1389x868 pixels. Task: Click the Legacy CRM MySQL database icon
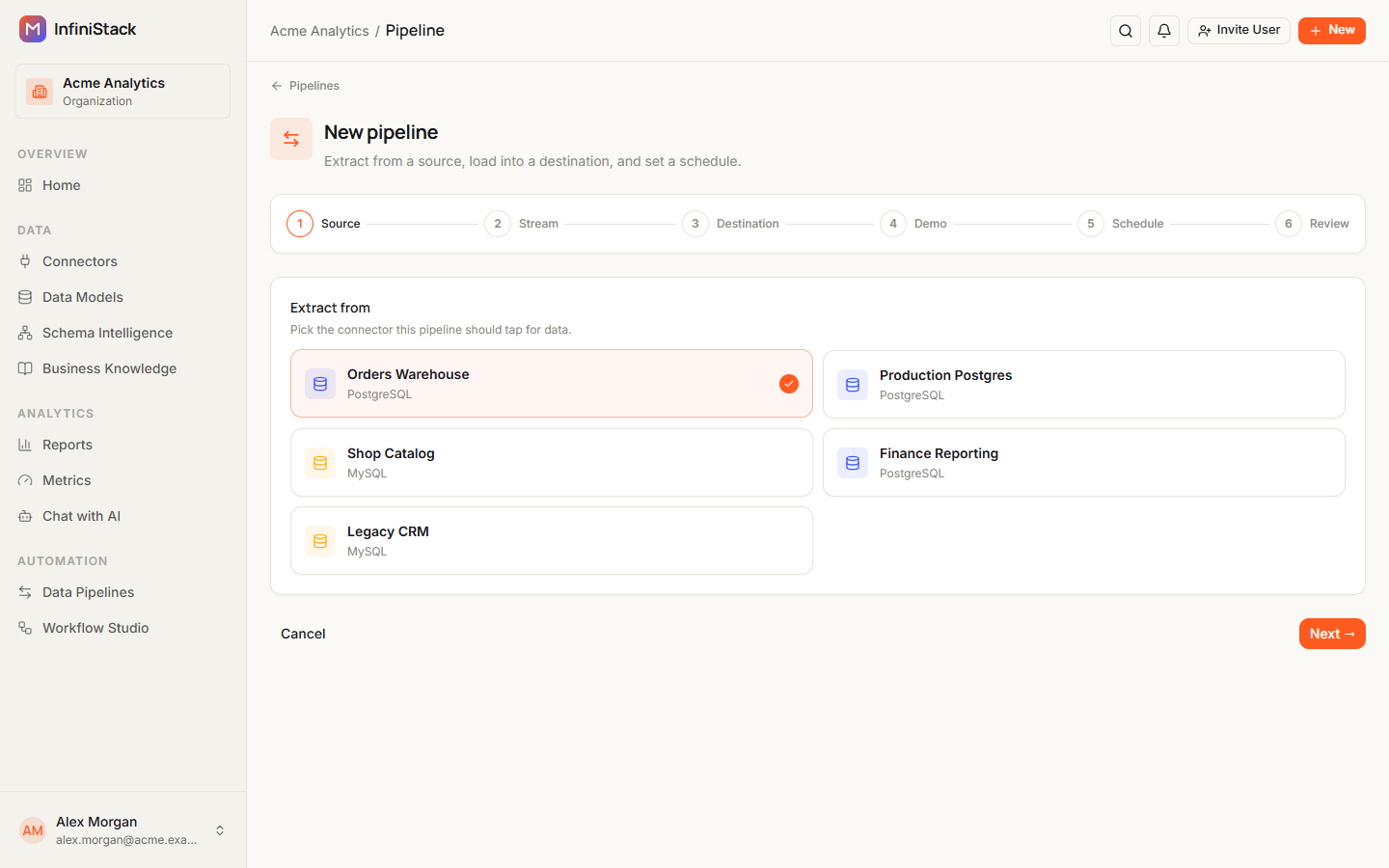(x=320, y=541)
